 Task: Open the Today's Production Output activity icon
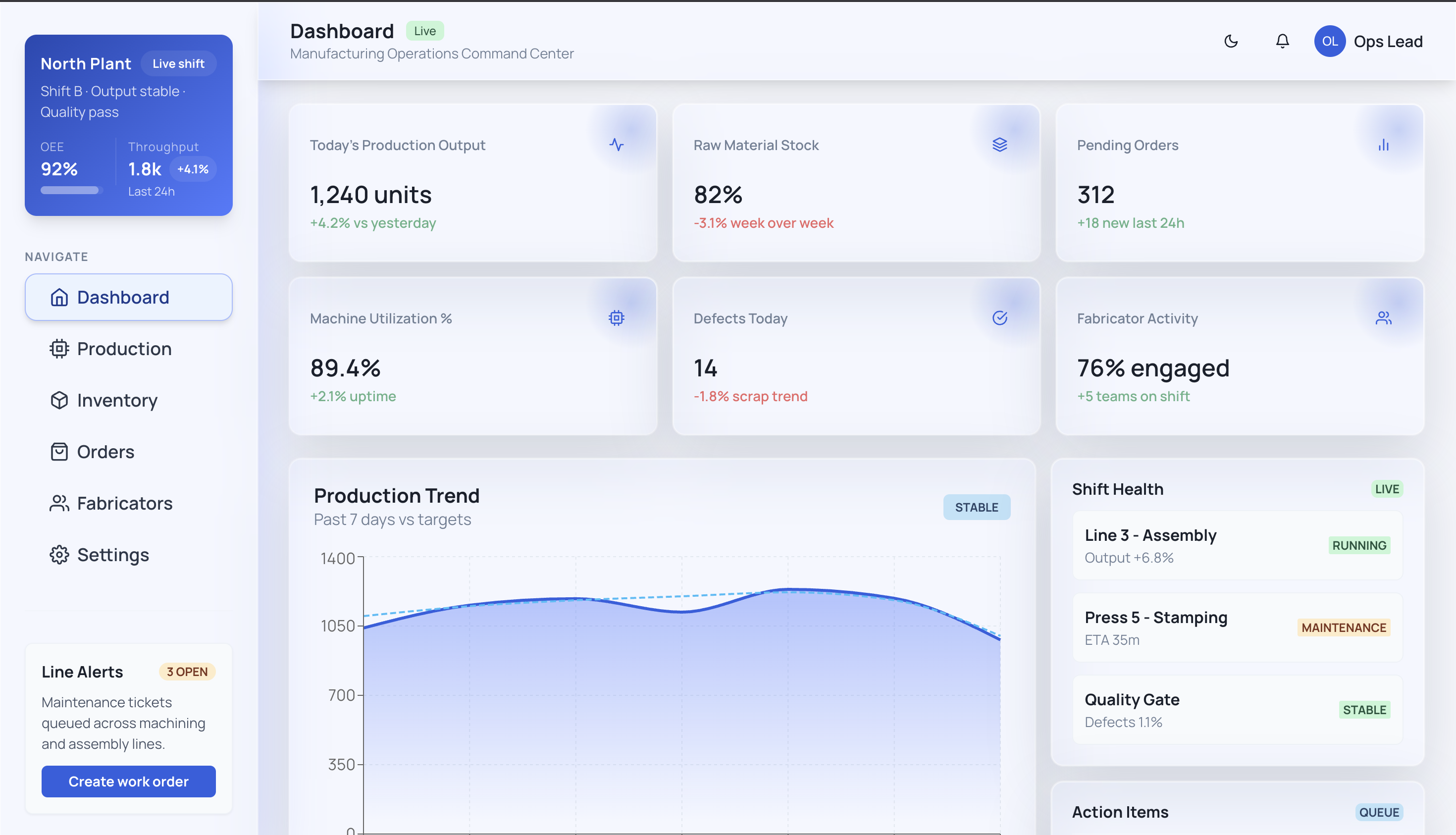[616, 145]
